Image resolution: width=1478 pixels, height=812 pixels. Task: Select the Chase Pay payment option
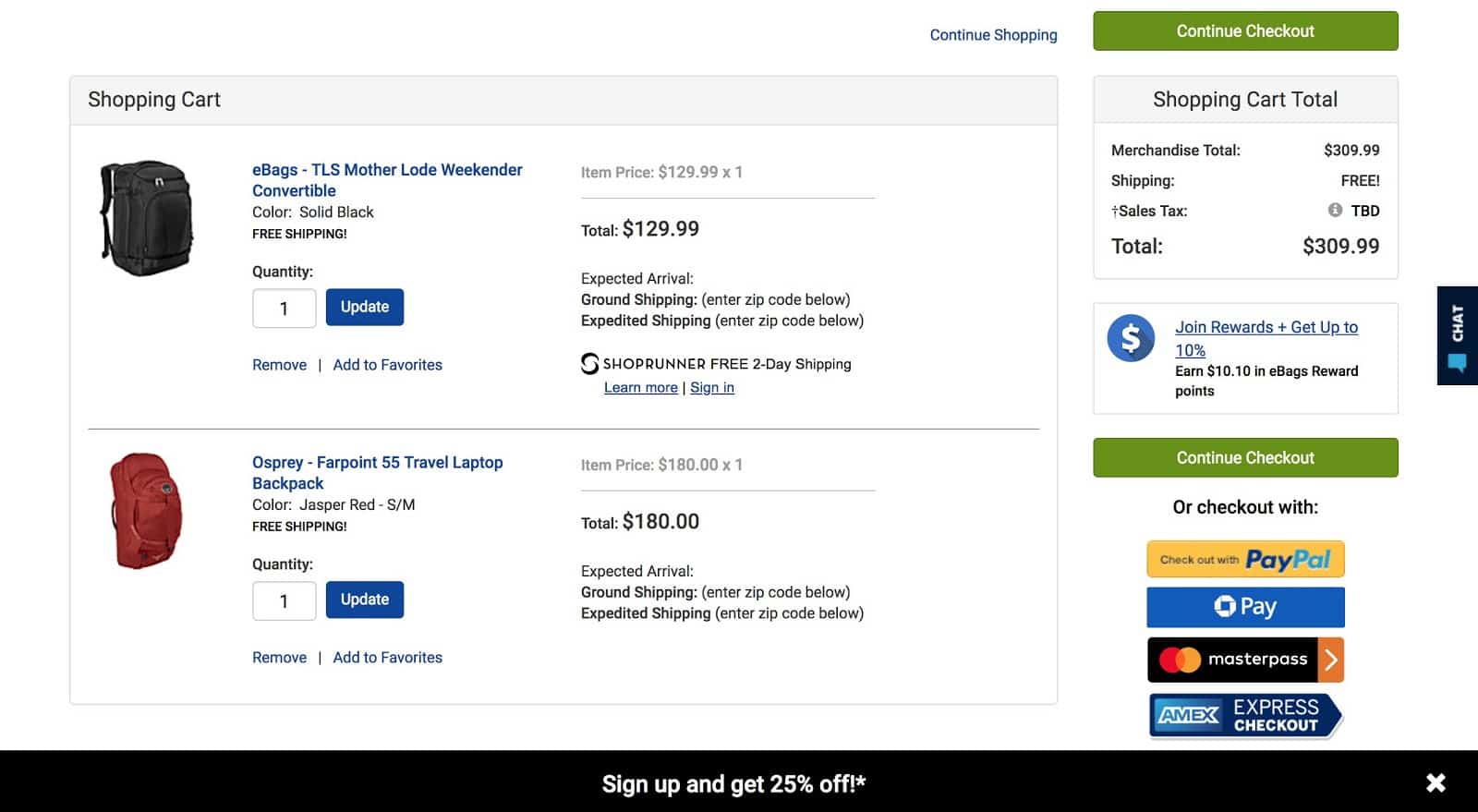point(1245,607)
